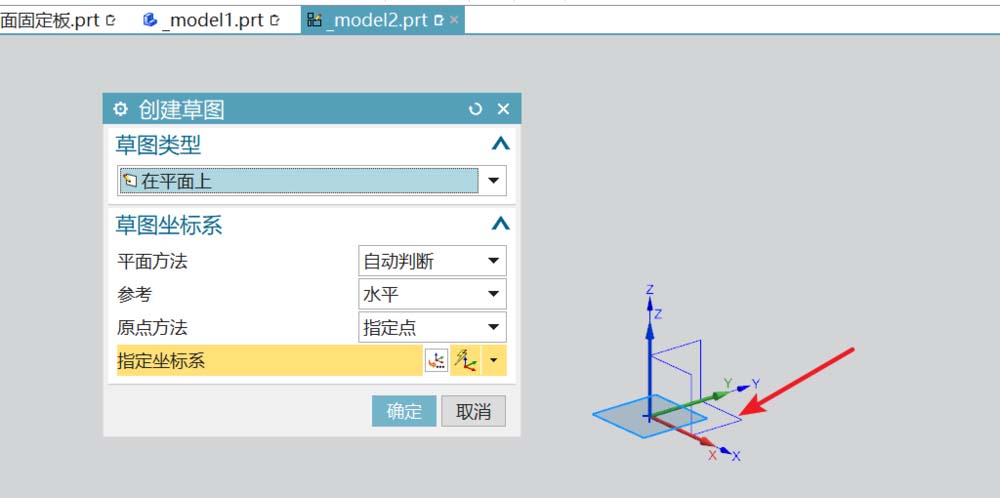Select the 指定坐标系 field
The image size is (1000, 498).
(269, 361)
